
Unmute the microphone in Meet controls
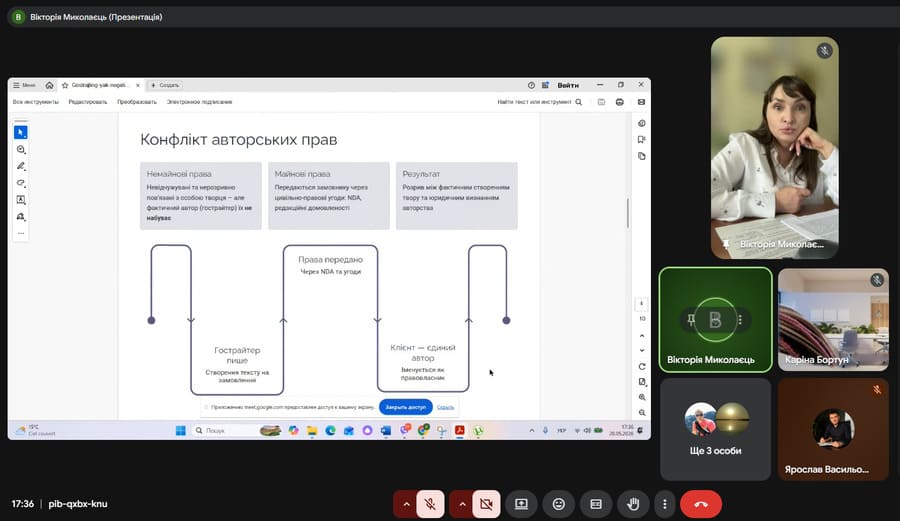coord(430,504)
